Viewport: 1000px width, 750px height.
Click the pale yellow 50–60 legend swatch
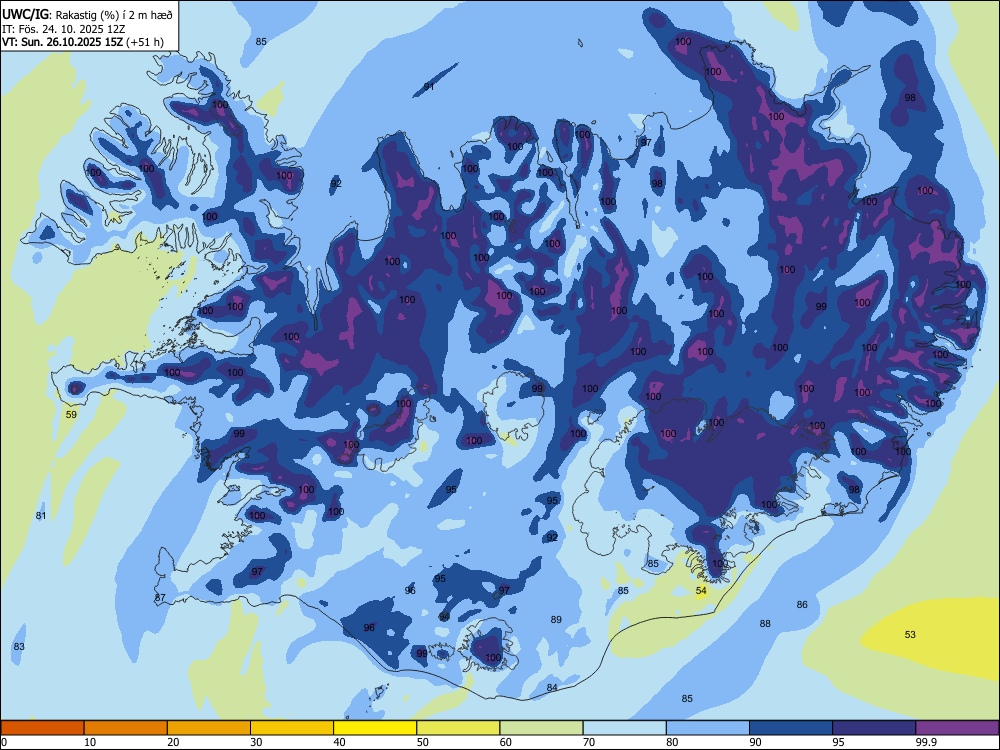click(458, 728)
